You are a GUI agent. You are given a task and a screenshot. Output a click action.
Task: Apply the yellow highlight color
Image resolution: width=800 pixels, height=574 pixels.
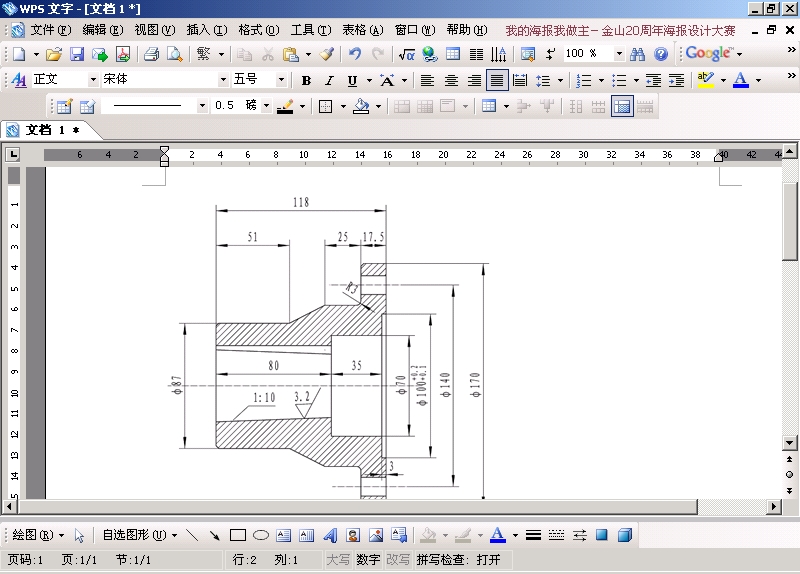[x=706, y=80]
